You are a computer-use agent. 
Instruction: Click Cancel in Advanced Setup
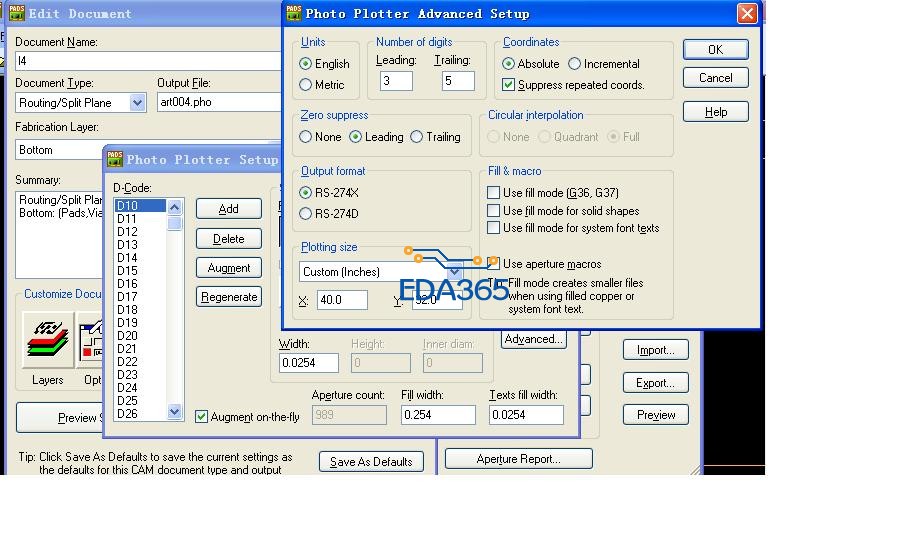tap(715, 78)
